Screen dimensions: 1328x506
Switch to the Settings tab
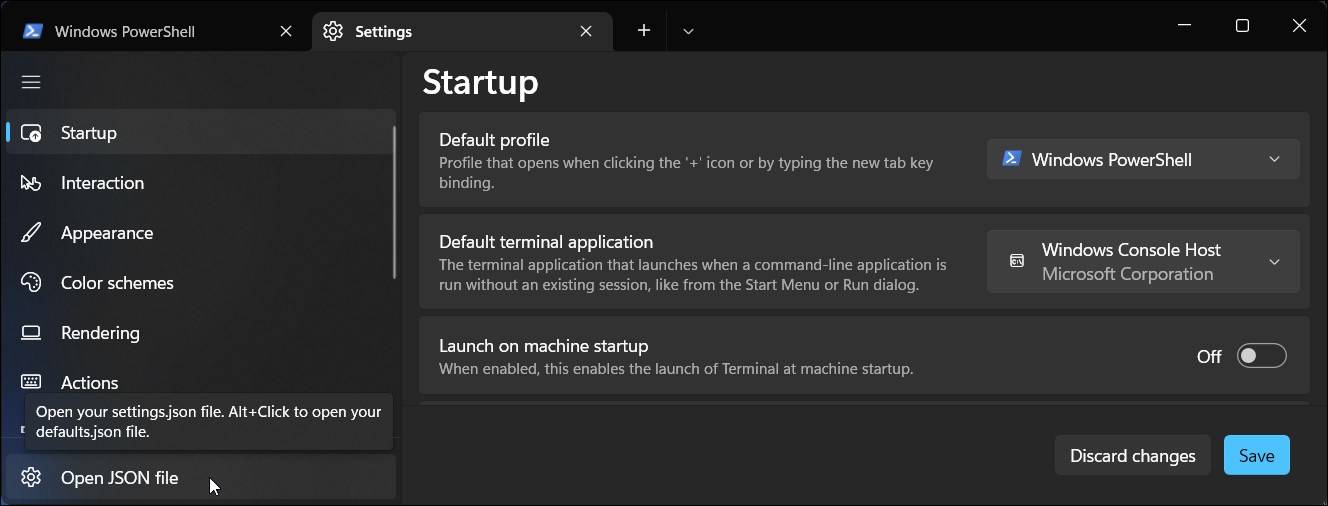[462, 31]
